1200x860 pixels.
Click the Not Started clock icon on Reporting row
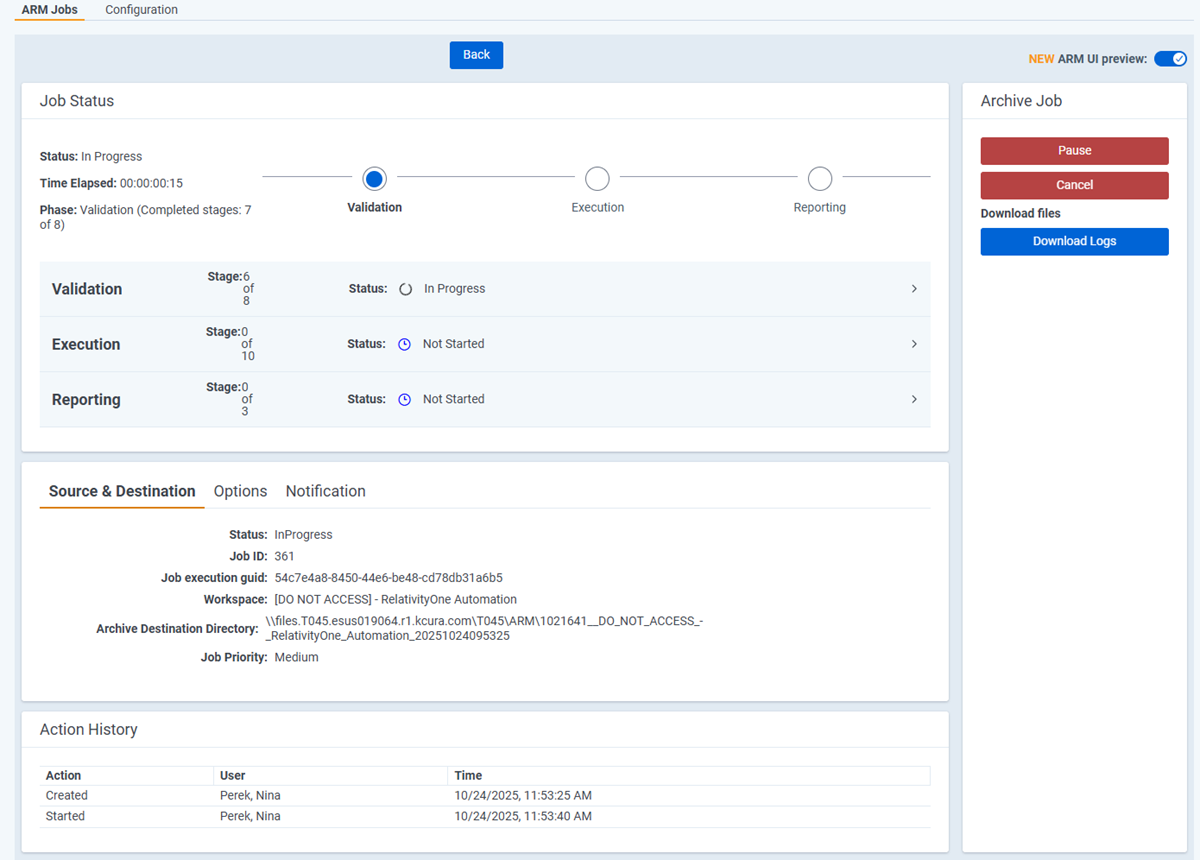tap(405, 398)
